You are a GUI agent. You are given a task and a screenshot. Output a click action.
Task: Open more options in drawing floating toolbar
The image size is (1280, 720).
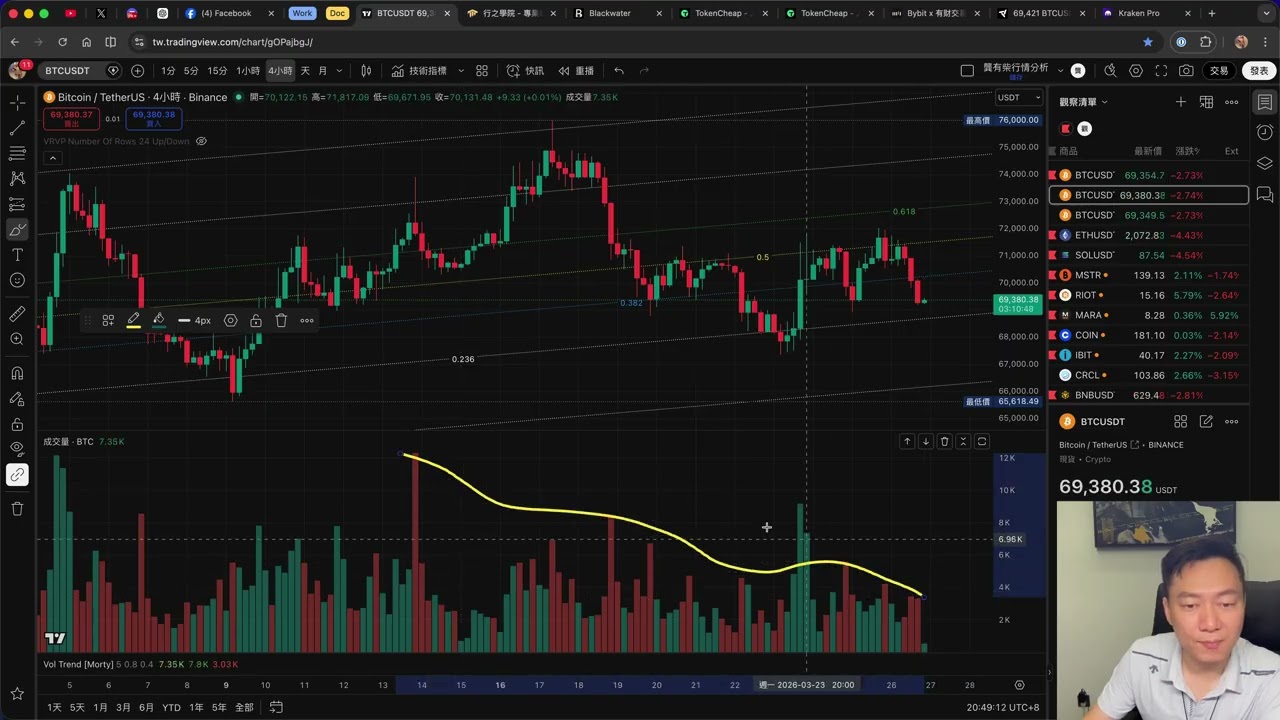pos(307,320)
